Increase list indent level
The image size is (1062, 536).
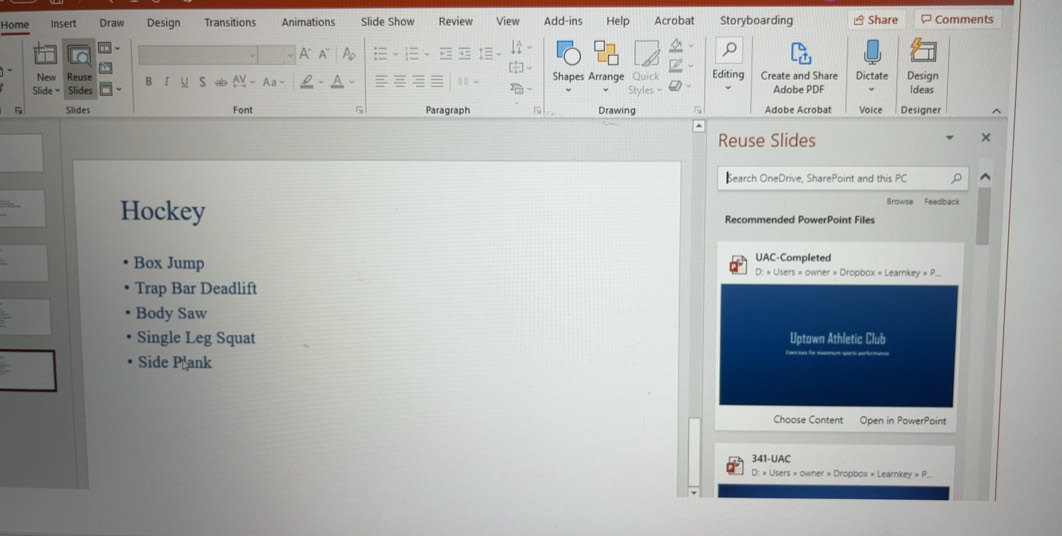click(464, 54)
